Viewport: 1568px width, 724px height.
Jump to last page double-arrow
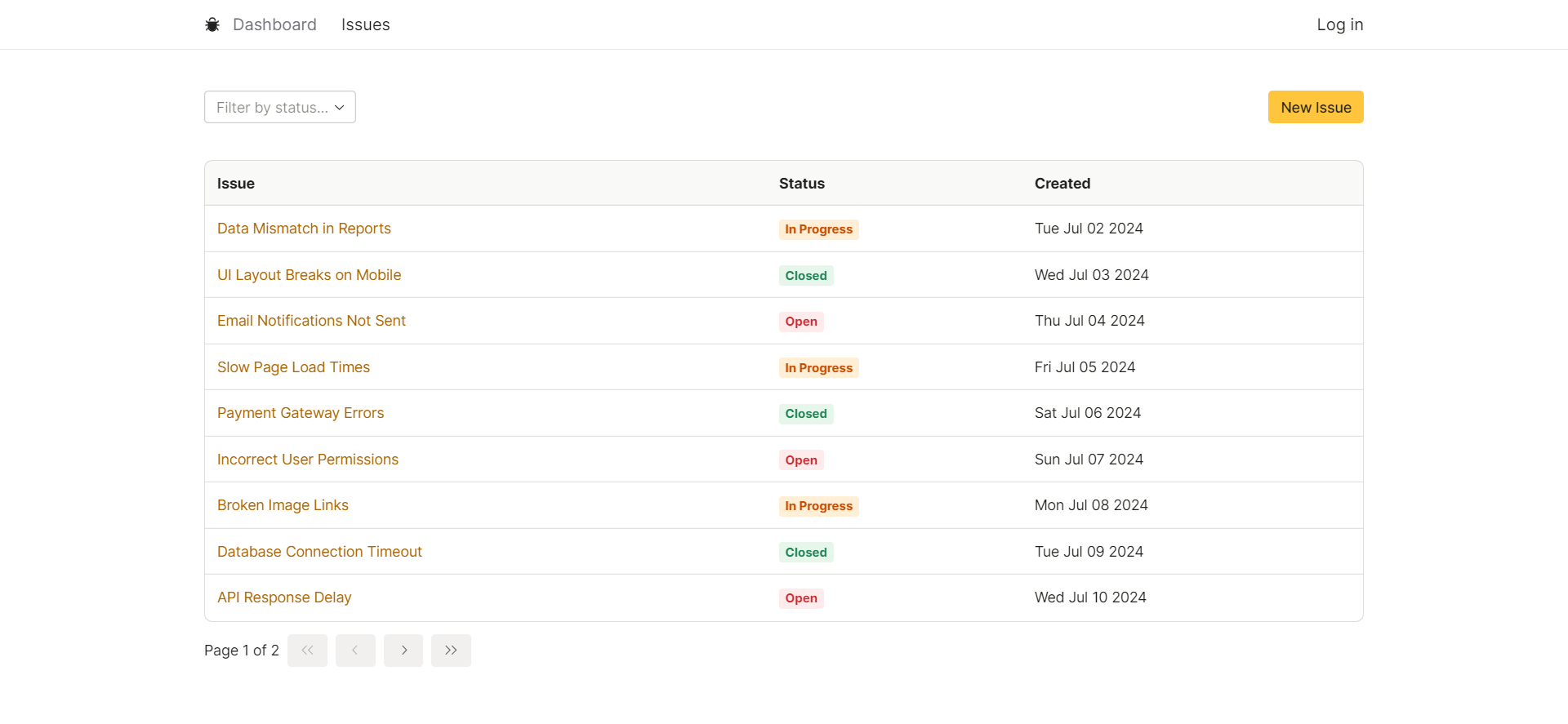tap(451, 651)
